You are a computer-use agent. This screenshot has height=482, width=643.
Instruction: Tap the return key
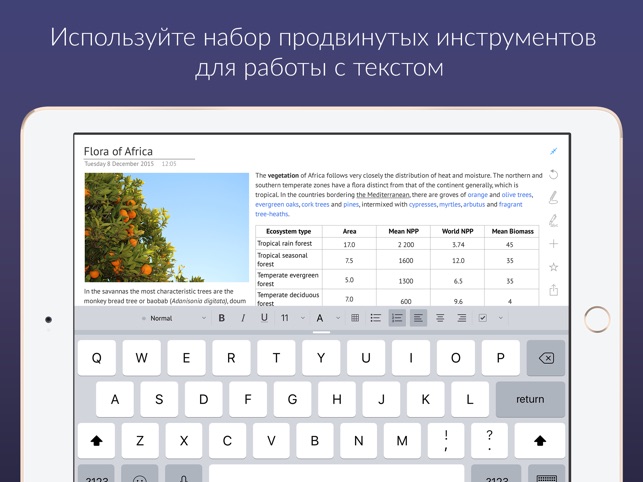530,399
